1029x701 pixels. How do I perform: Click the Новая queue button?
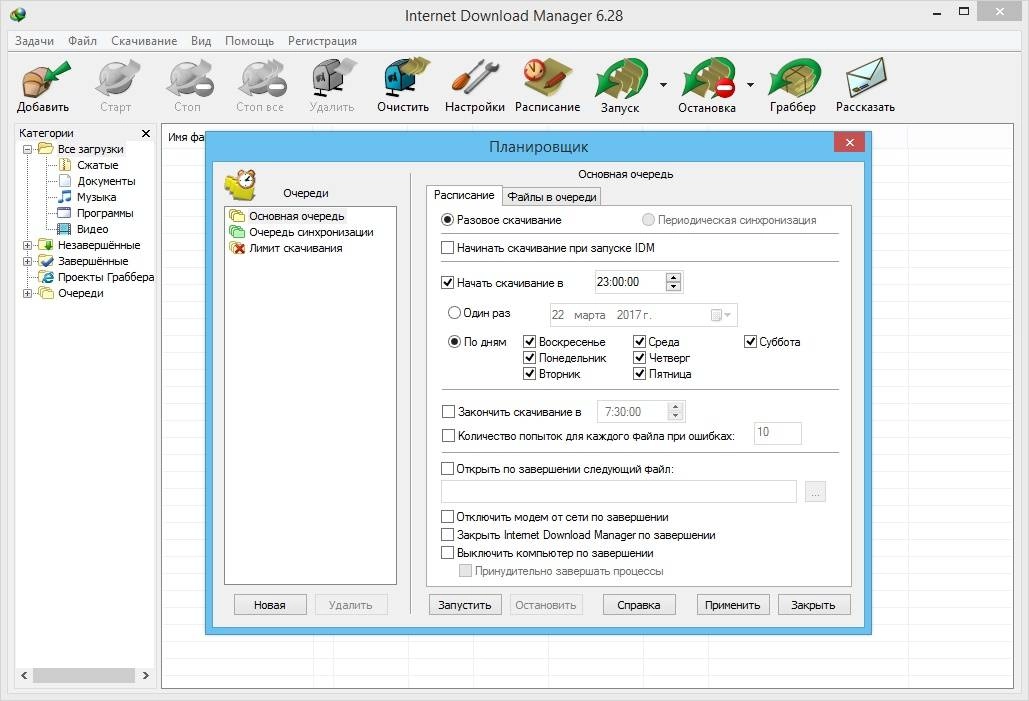pyautogui.click(x=270, y=605)
